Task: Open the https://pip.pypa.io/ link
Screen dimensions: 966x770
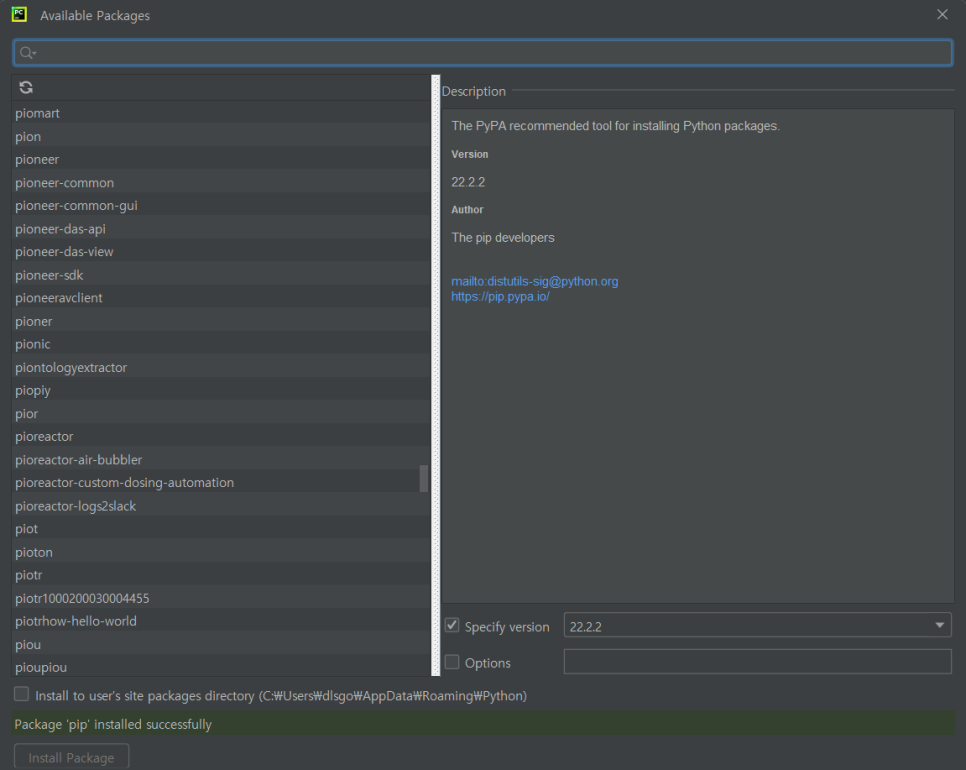Action: [x=500, y=297]
